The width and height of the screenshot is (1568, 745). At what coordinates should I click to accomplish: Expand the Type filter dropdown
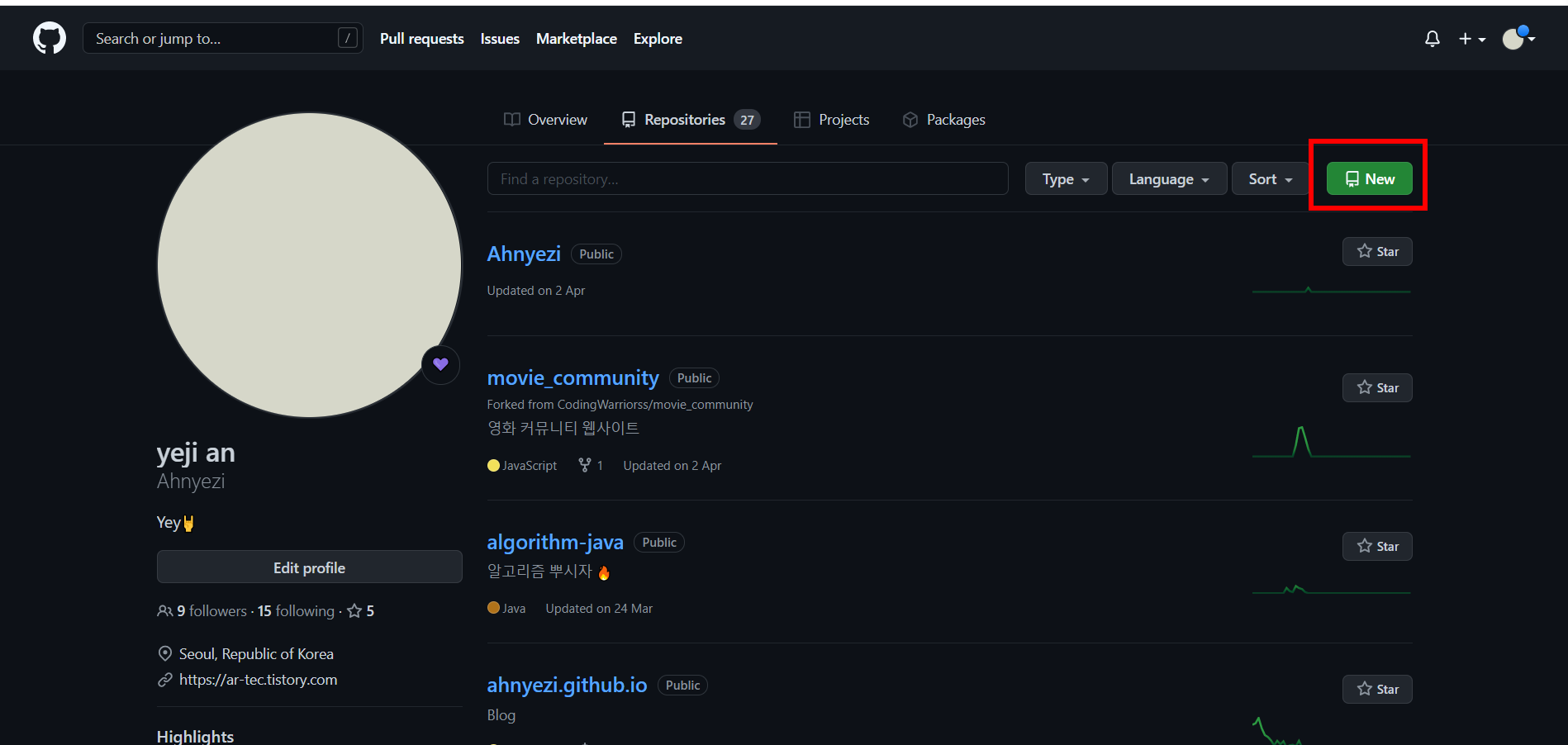pos(1066,178)
